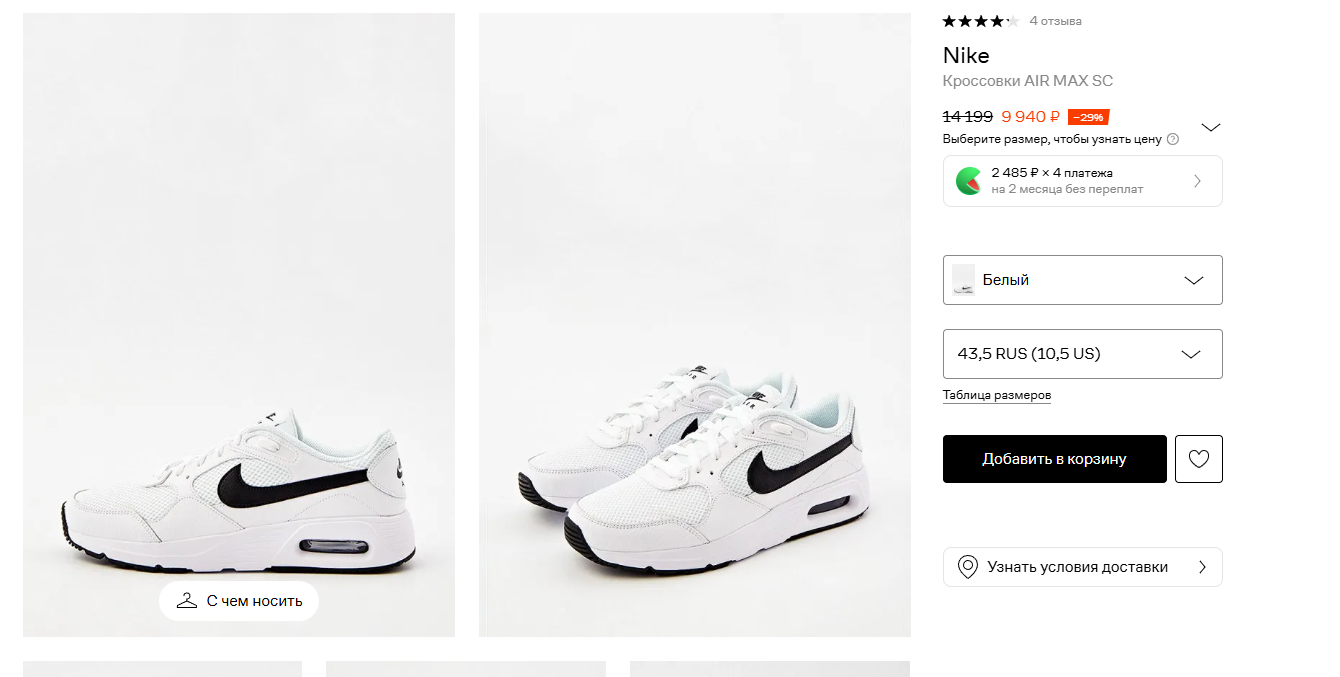Screen dimensions: 1340x677
Task: Click the location pin icon in delivery row
Action: [967, 567]
